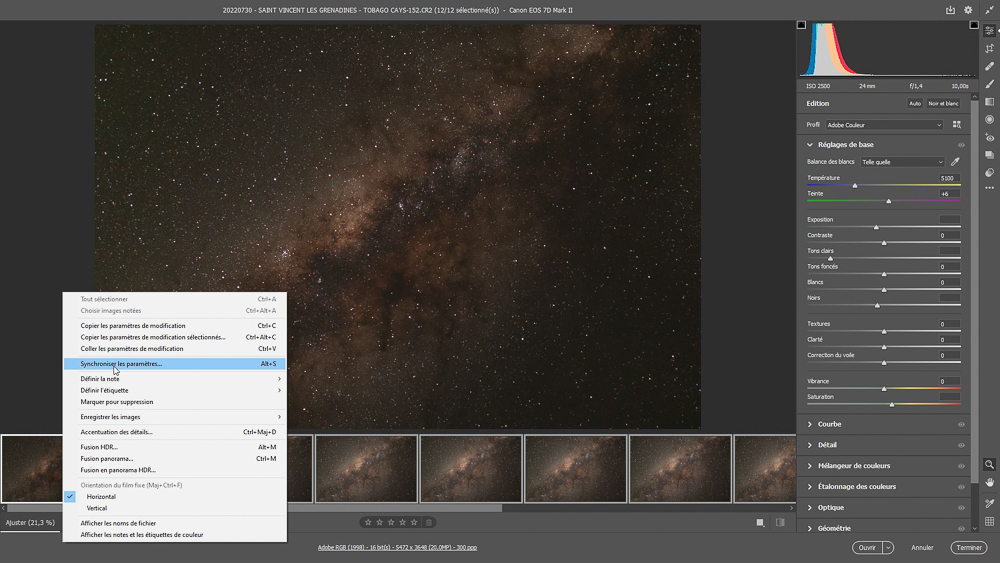Click the Température slider handle
Viewport: 1000px width, 563px height.
(x=855, y=186)
